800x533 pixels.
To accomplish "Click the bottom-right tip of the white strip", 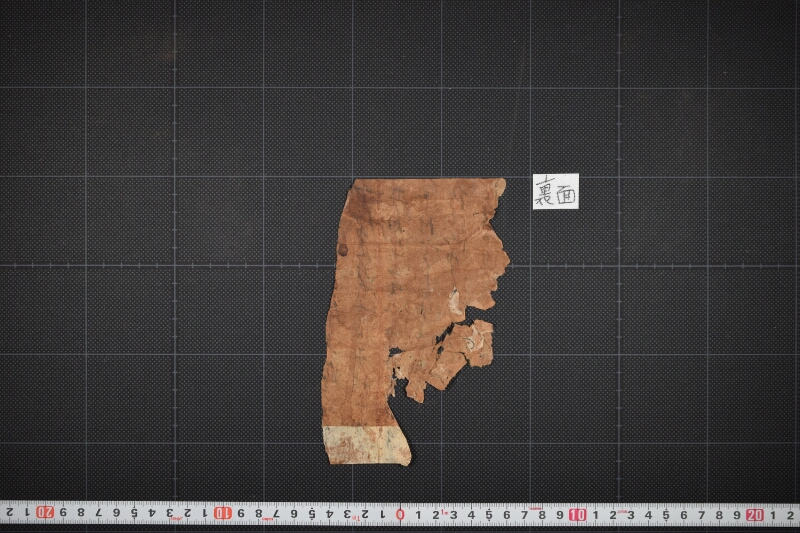I will [407, 461].
